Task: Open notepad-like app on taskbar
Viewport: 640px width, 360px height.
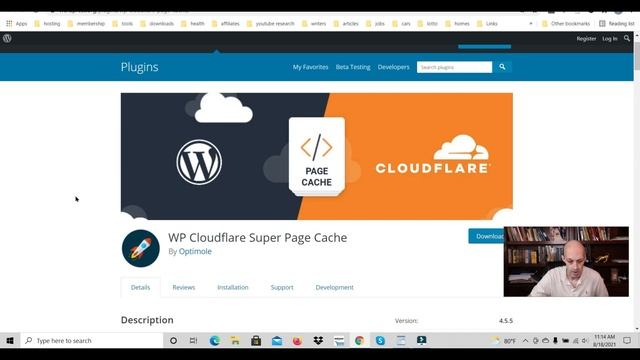Action: [x=401, y=340]
